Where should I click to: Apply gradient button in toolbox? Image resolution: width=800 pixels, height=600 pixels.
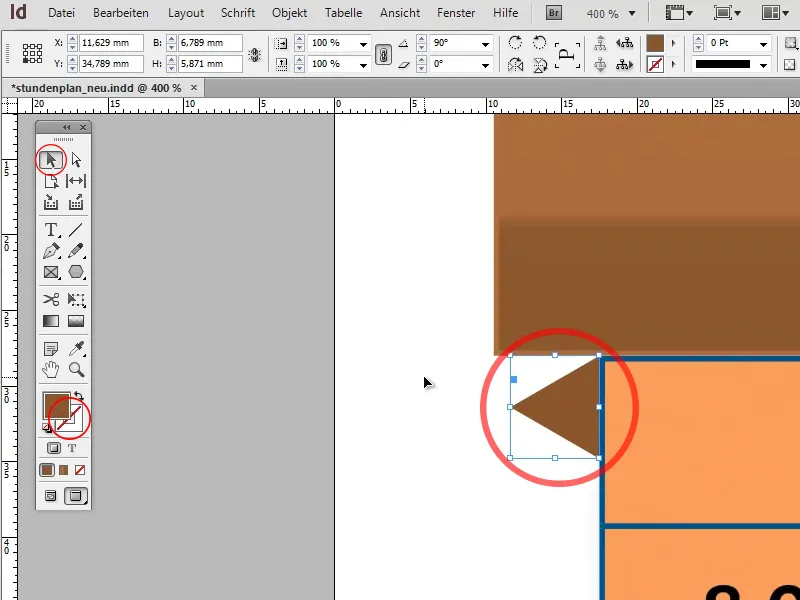pyautogui.click(x=63, y=470)
